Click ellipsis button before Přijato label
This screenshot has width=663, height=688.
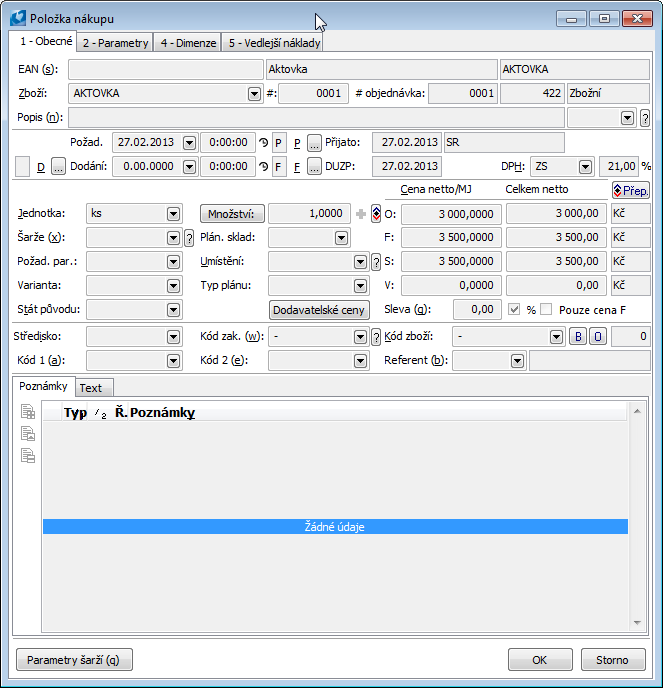[314, 143]
